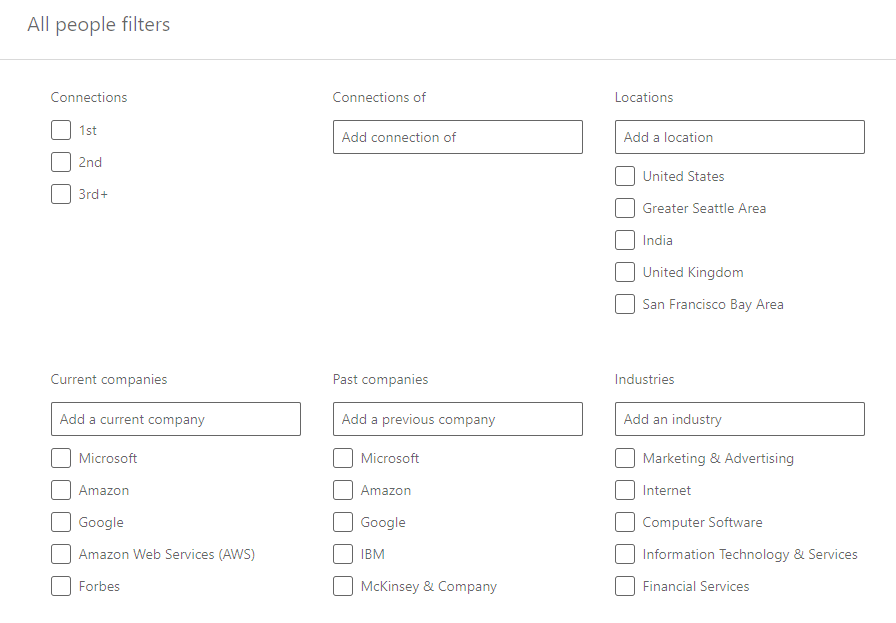896x623 pixels.
Task: Enable the United Kingdom location filter
Action: tap(624, 272)
